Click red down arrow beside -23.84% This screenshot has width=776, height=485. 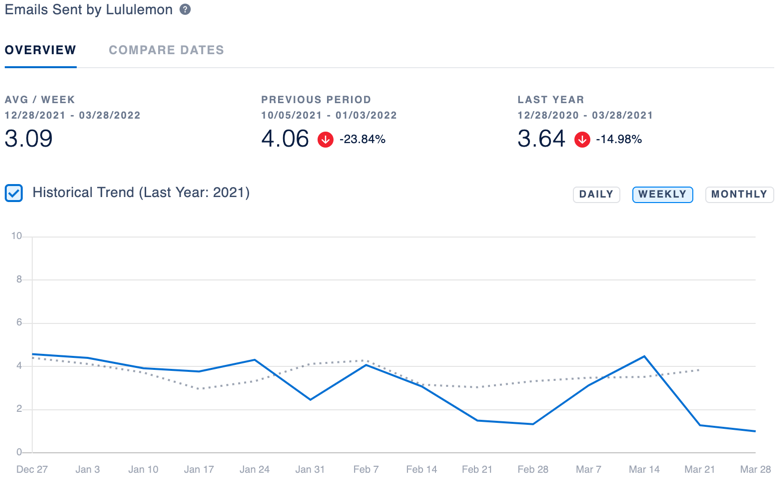(x=325, y=140)
